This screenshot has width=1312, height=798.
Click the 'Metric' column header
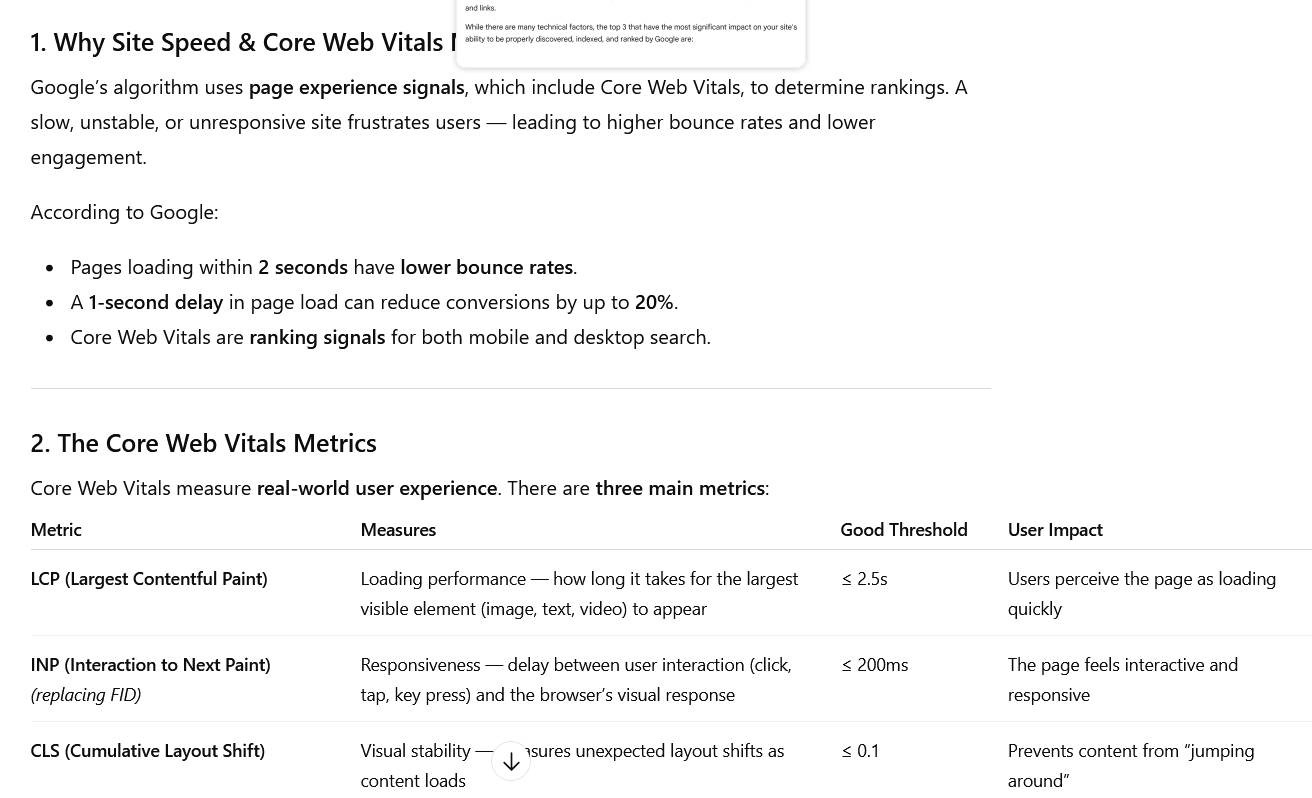(x=56, y=529)
